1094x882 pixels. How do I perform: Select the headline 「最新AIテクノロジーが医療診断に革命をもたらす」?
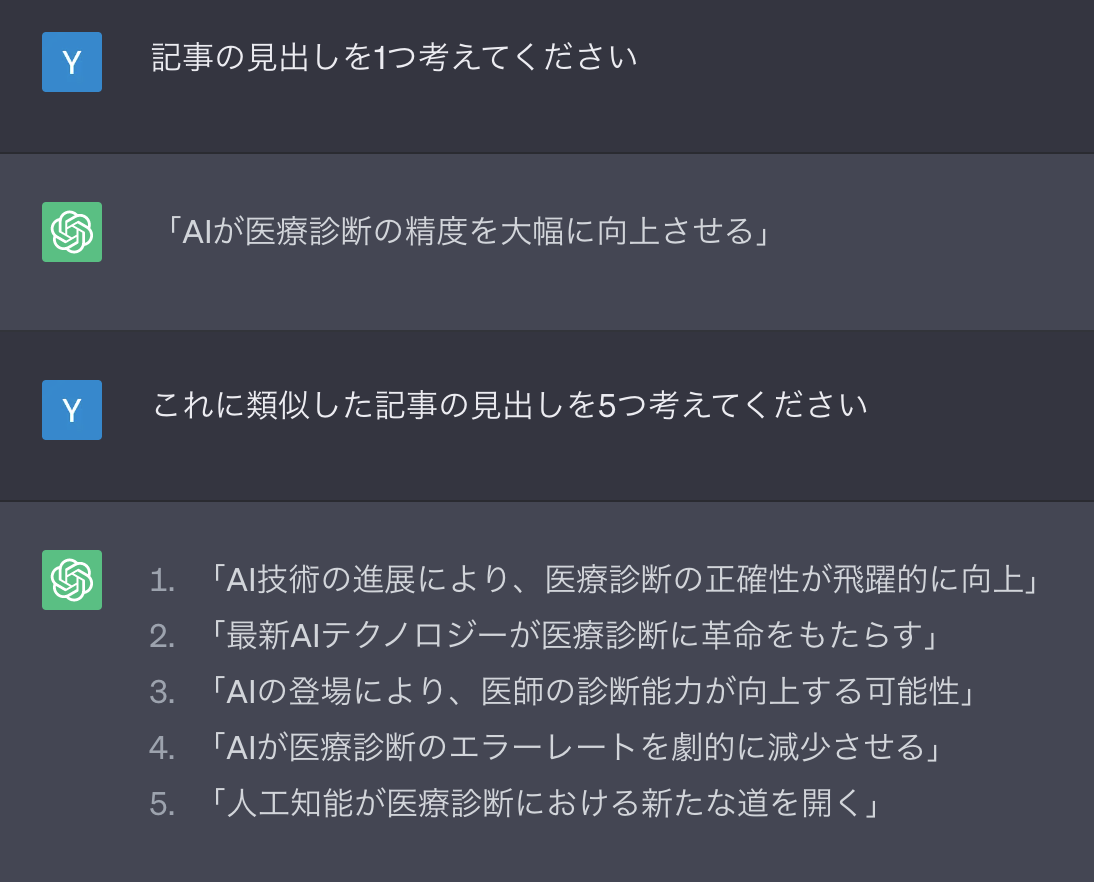click(x=576, y=635)
